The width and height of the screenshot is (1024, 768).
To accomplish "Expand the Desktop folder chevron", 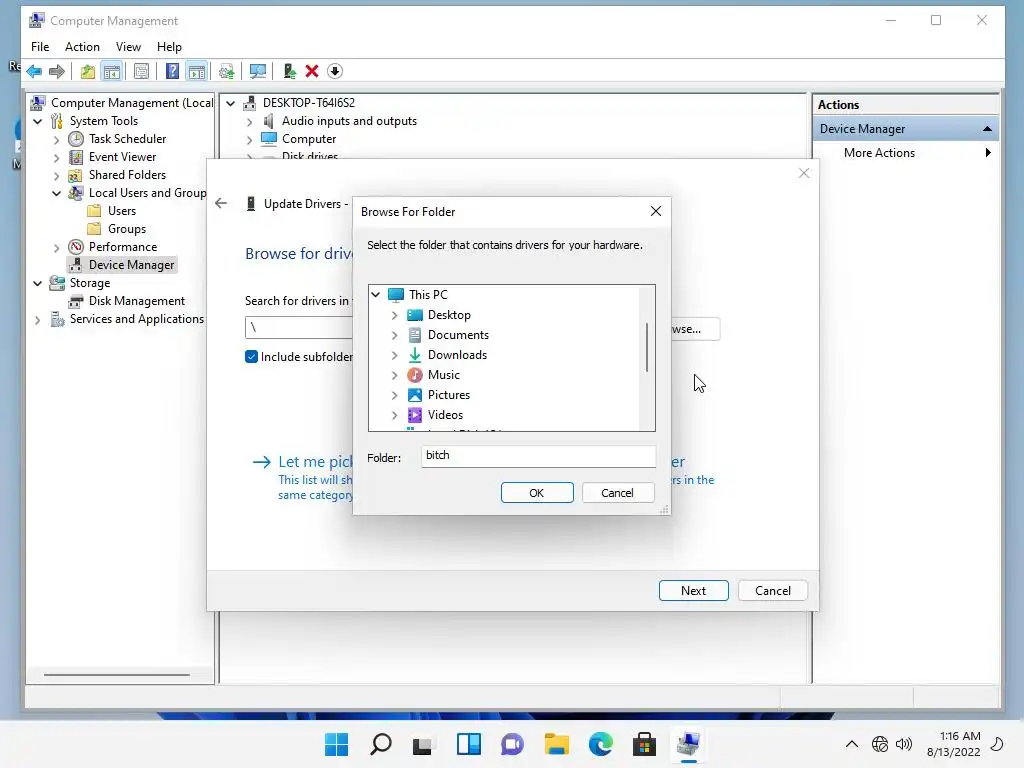I will point(394,315).
